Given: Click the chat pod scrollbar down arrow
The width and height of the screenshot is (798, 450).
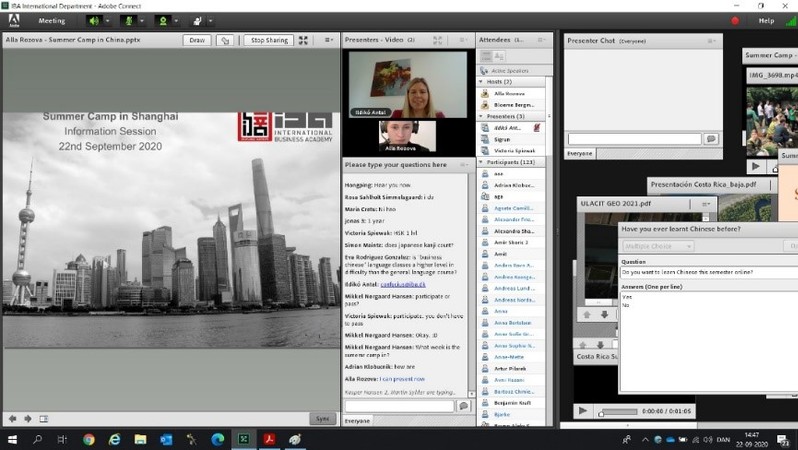Looking at the screenshot, I should tap(471, 394).
